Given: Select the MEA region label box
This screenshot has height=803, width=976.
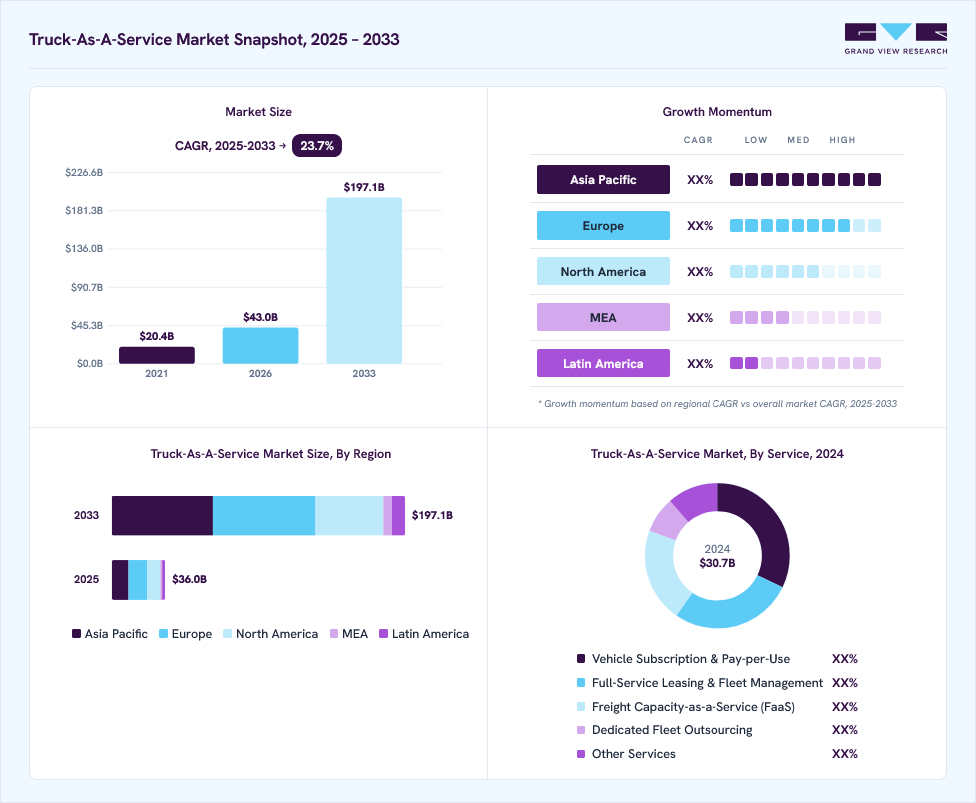Looking at the screenshot, I should click(x=603, y=317).
